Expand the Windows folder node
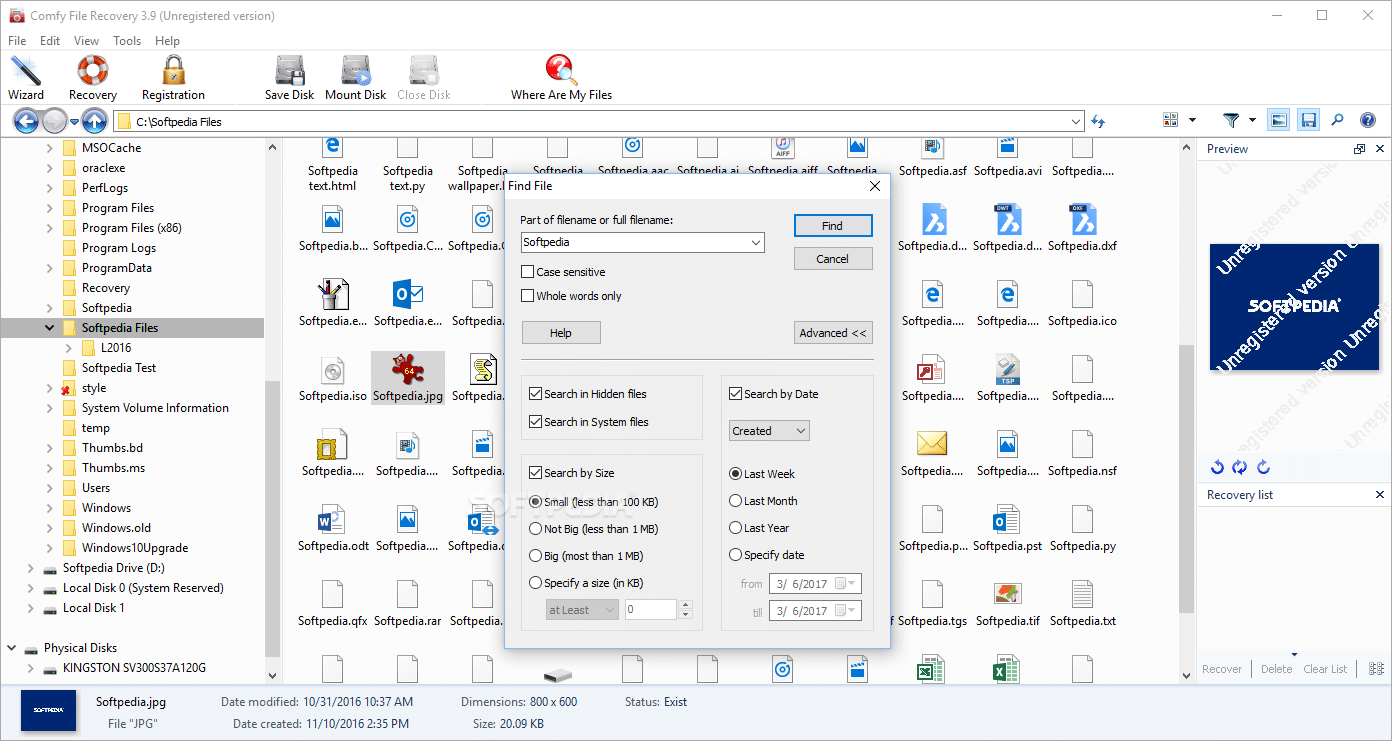The height and width of the screenshot is (741, 1392). (50, 508)
